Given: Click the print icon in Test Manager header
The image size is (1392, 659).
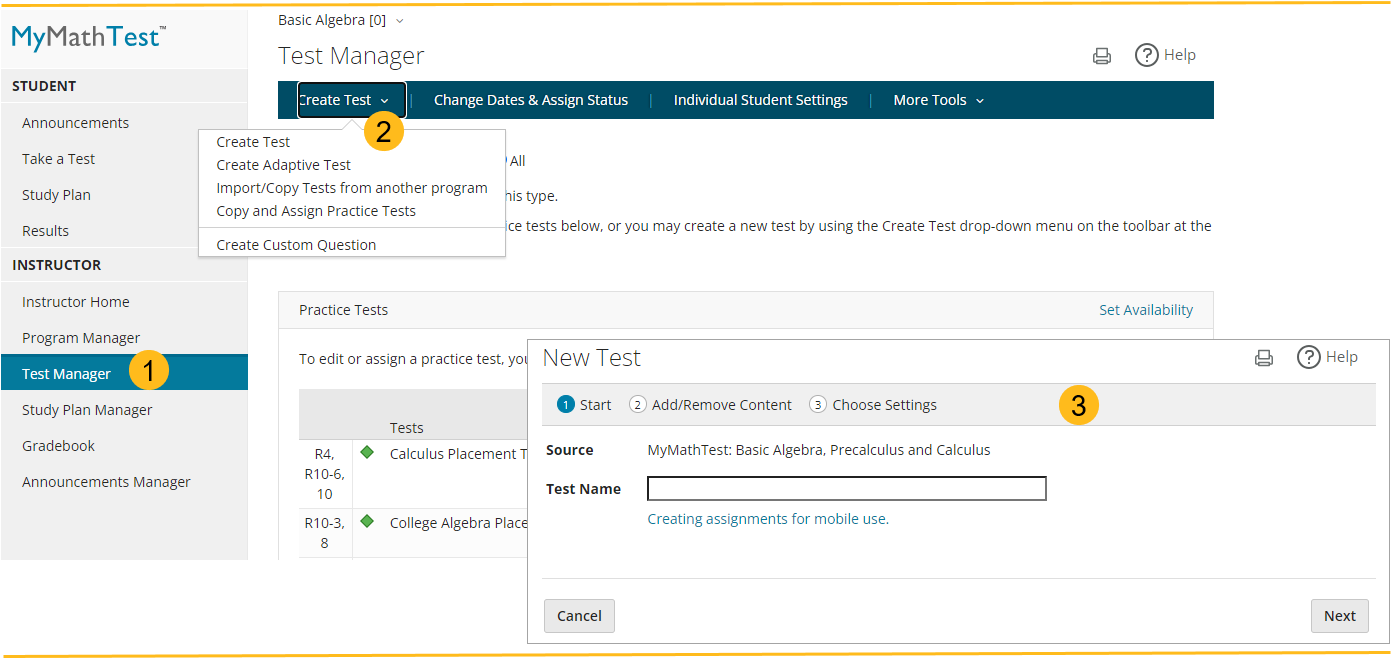Looking at the screenshot, I should pyautogui.click(x=1102, y=56).
